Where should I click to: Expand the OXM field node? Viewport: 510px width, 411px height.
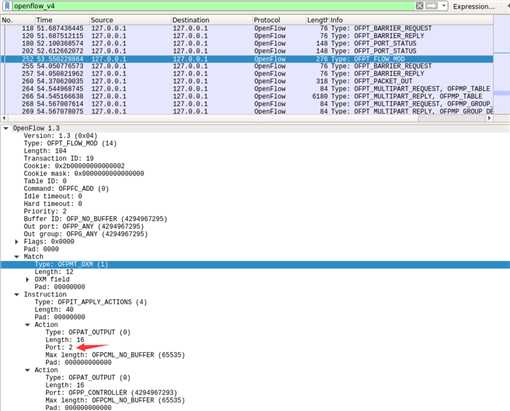pos(28,279)
